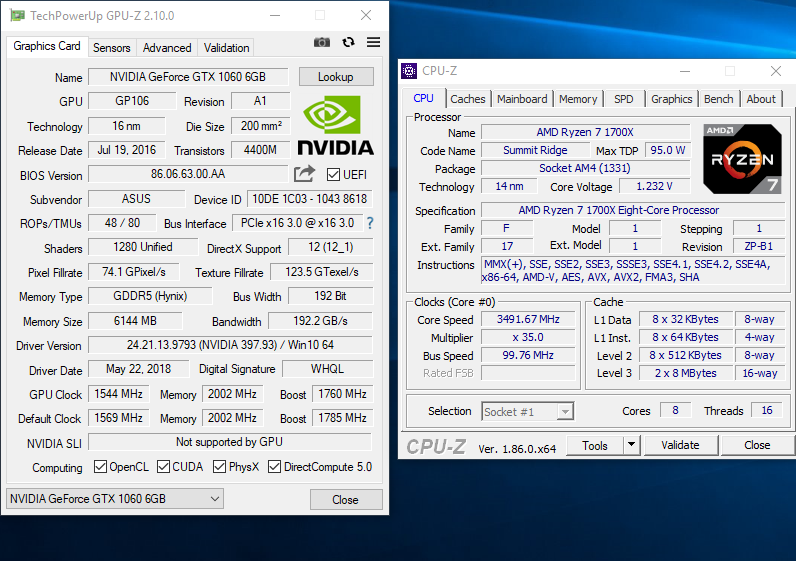
Task: Click the GPU-Z refresh icon
Action: point(348,42)
